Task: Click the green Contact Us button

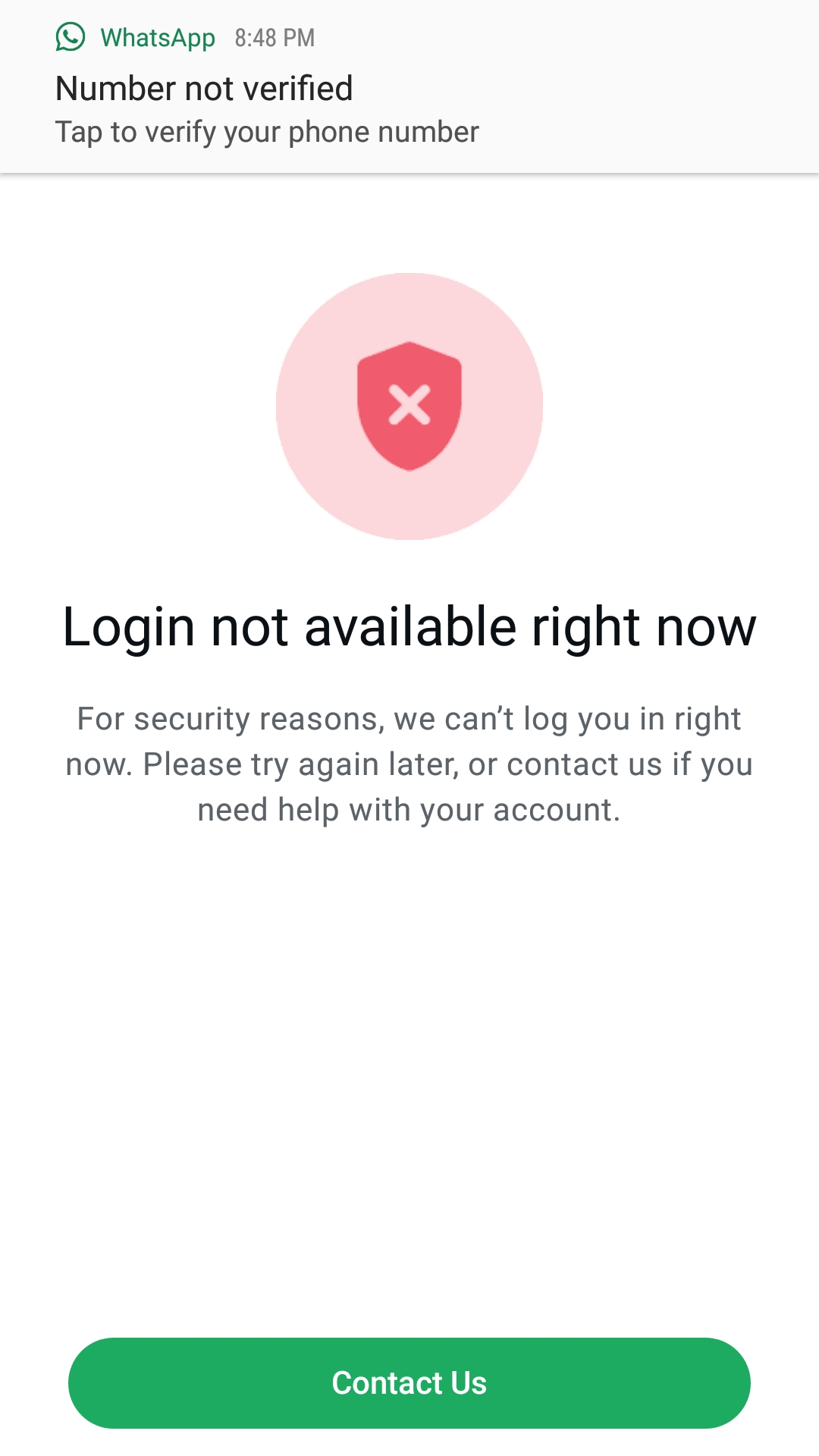Action: 409,1383
